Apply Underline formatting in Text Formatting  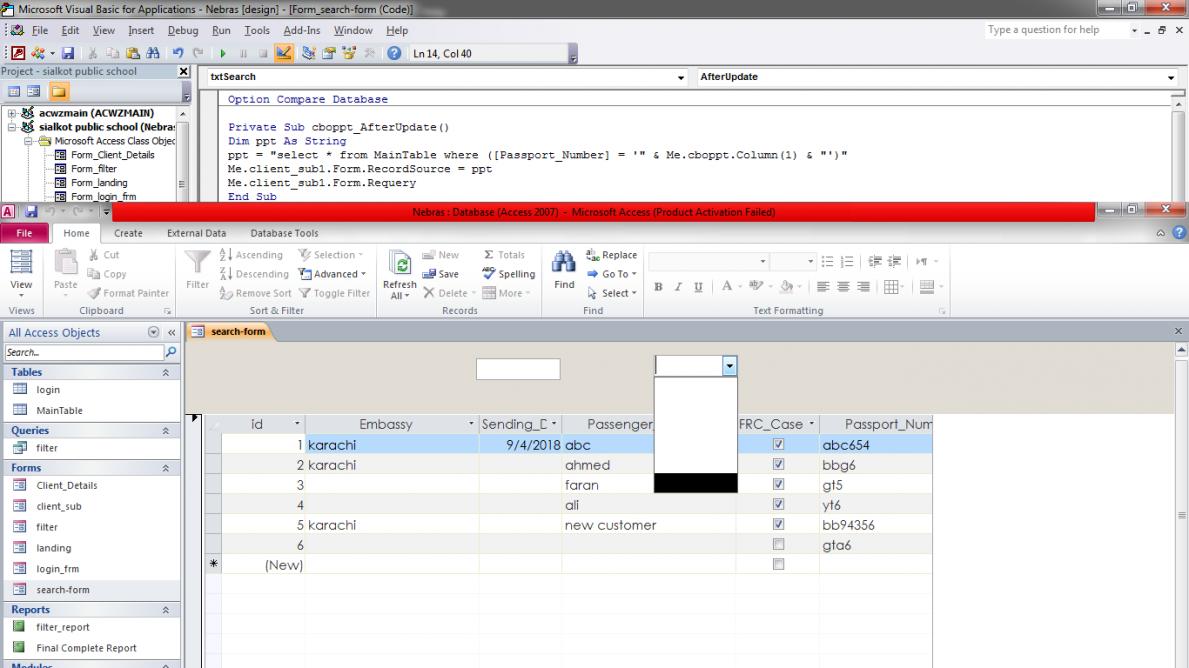coord(698,287)
